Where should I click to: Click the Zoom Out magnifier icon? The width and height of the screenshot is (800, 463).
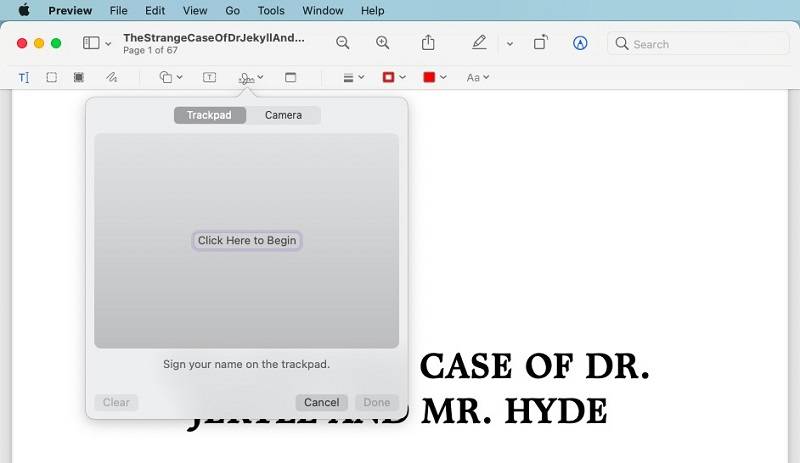coord(343,43)
